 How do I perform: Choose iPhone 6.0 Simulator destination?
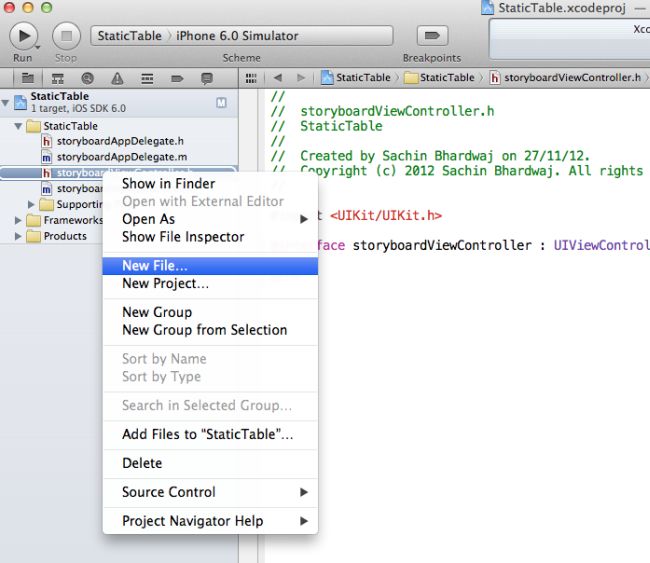[x=237, y=36]
